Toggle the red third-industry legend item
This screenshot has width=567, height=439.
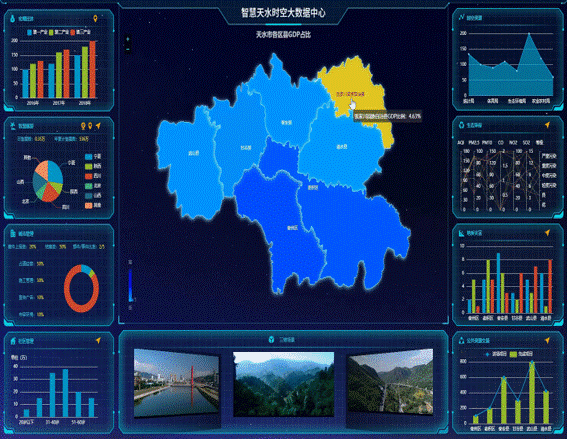point(81,32)
